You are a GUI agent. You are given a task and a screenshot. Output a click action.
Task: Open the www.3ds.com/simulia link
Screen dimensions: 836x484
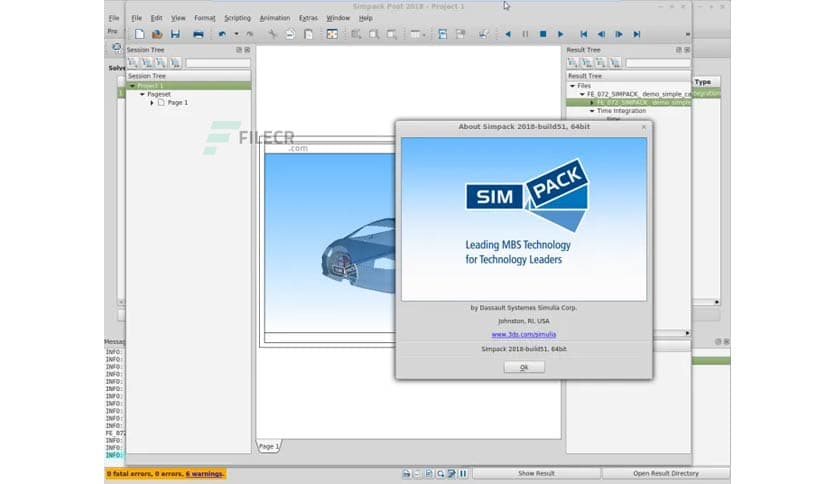[x=524, y=335]
